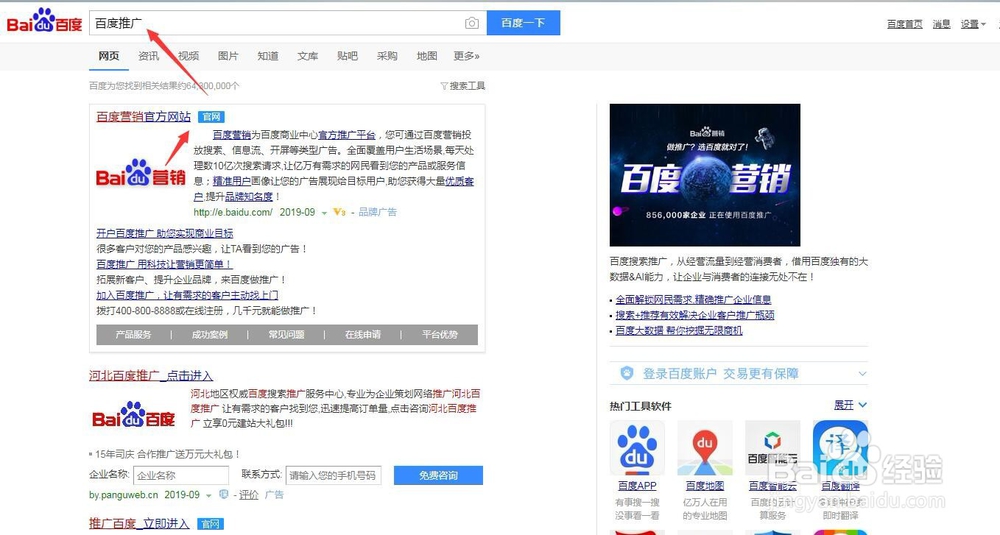1000x535 pixels.
Task: Switch to the 文库 tab
Action: pyautogui.click(x=307, y=56)
